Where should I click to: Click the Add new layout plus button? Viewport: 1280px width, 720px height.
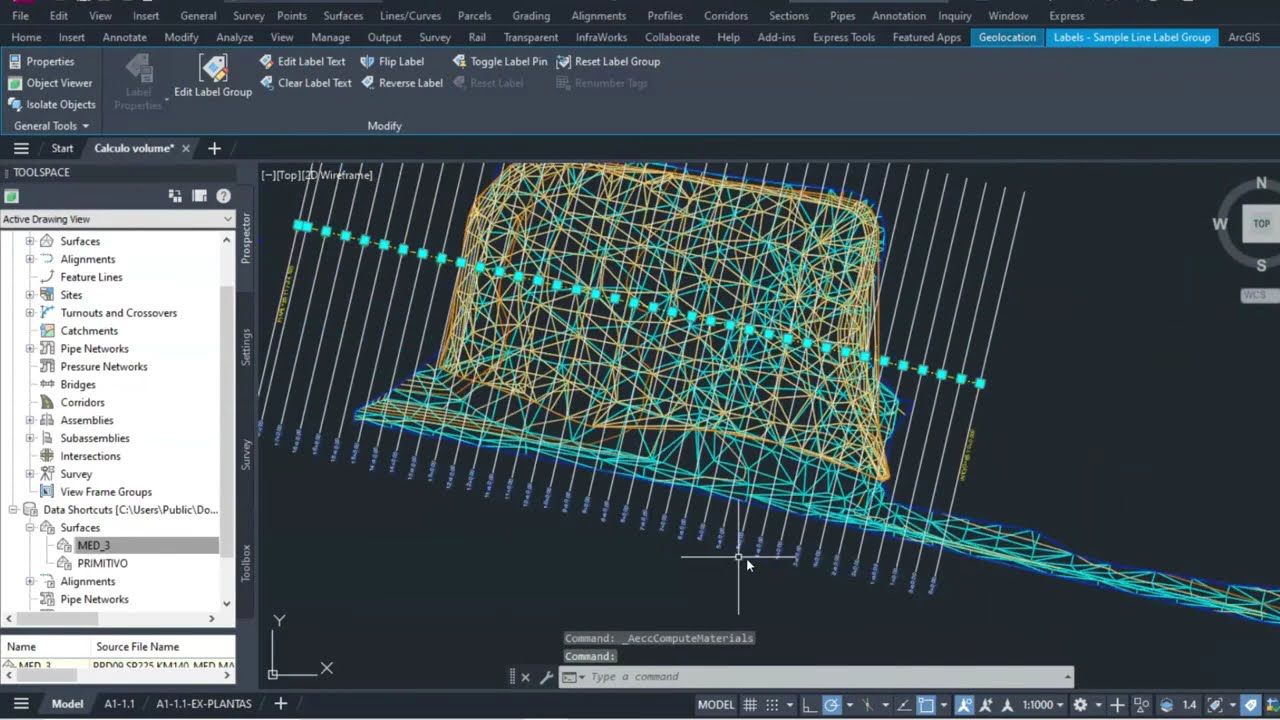281,703
